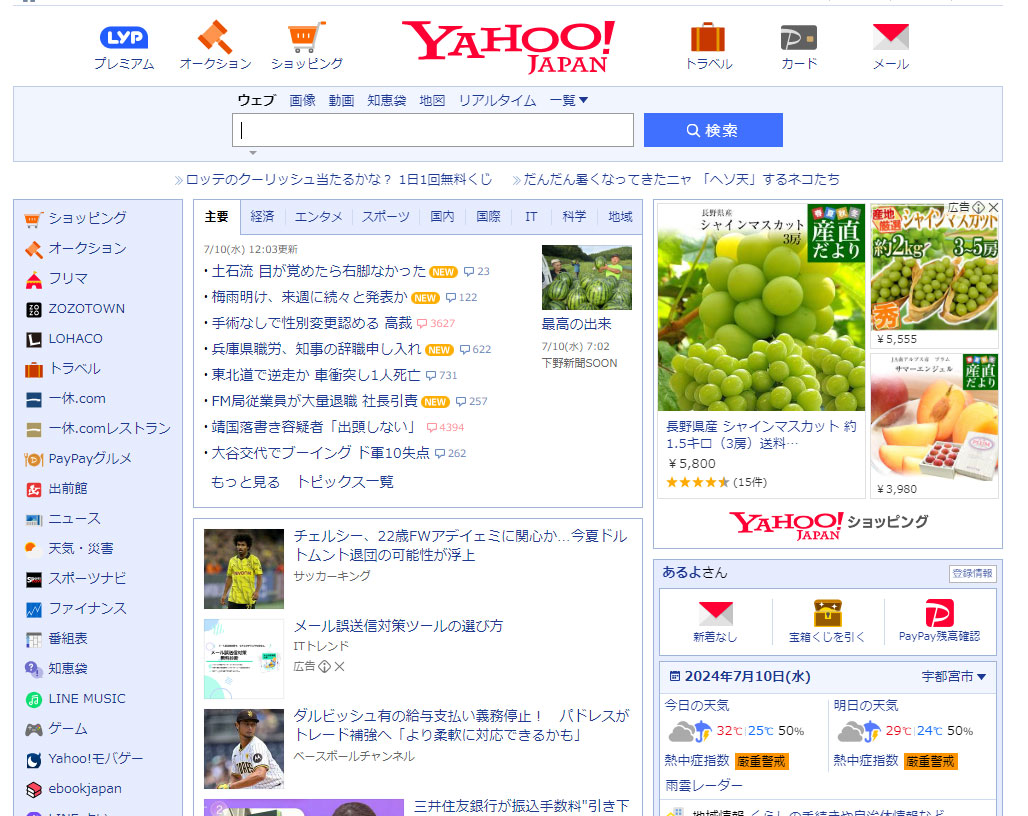Viewport: 1028px width, 816px height.
Task: Open トピックス一覧 link
Action: (345, 482)
